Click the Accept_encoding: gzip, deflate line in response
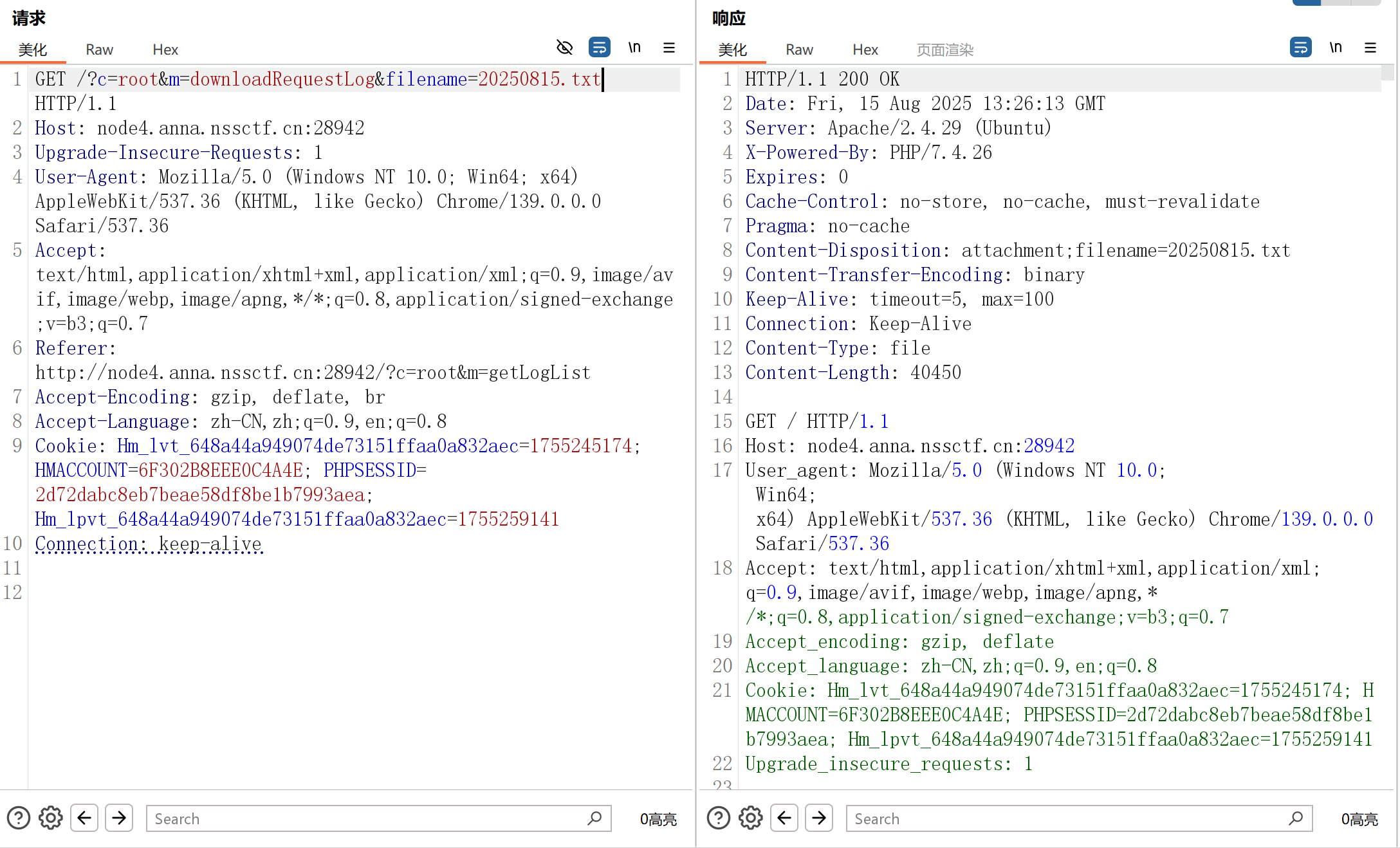Viewport: 1400px width, 848px height. pos(899,641)
